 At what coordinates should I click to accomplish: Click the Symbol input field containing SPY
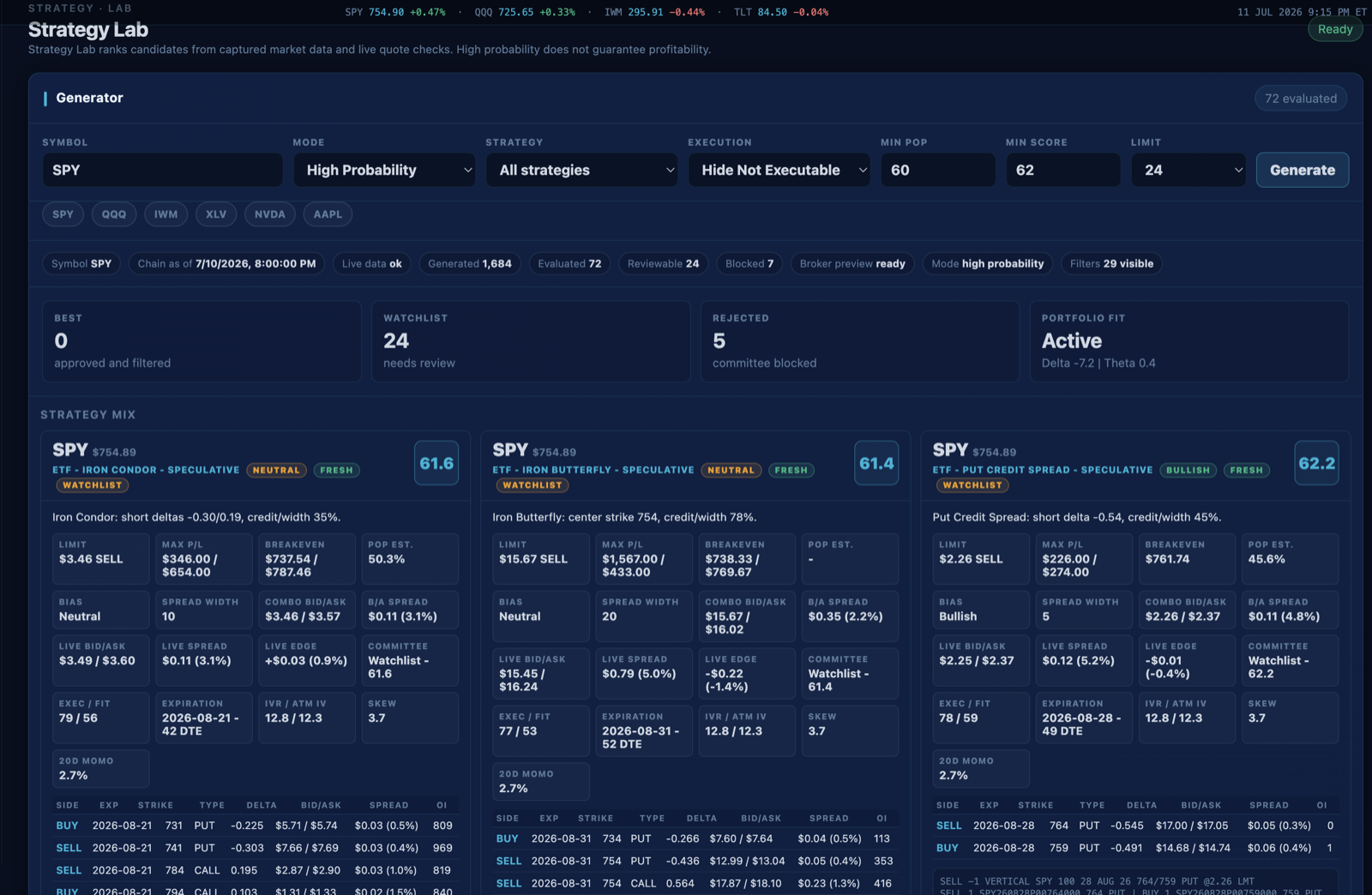pyautogui.click(x=162, y=170)
